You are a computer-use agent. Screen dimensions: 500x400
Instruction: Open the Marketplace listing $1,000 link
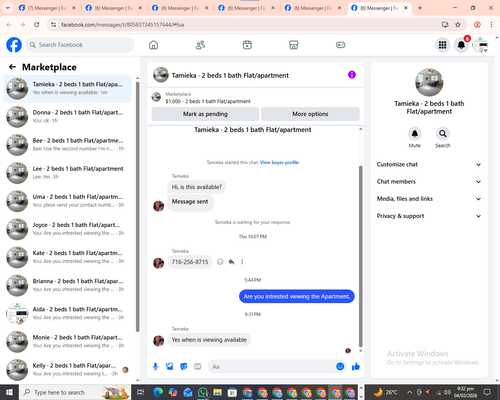click(x=208, y=101)
